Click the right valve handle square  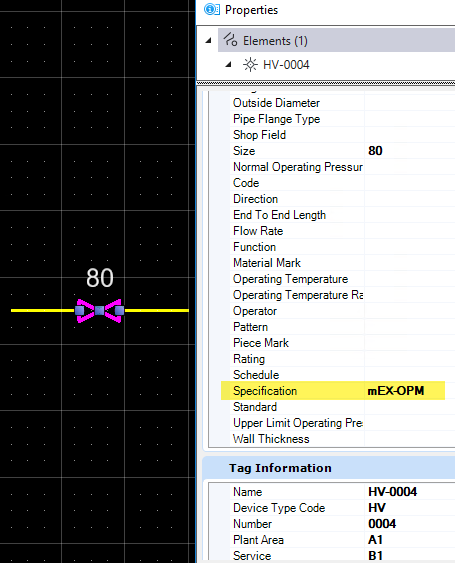[x=120, y=311]
